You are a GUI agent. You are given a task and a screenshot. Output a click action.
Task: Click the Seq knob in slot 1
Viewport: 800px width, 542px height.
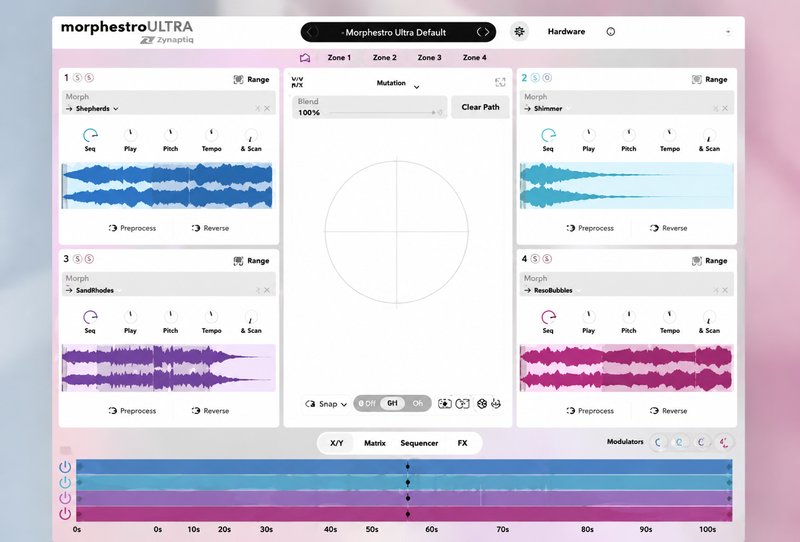[x=90, y=135]
